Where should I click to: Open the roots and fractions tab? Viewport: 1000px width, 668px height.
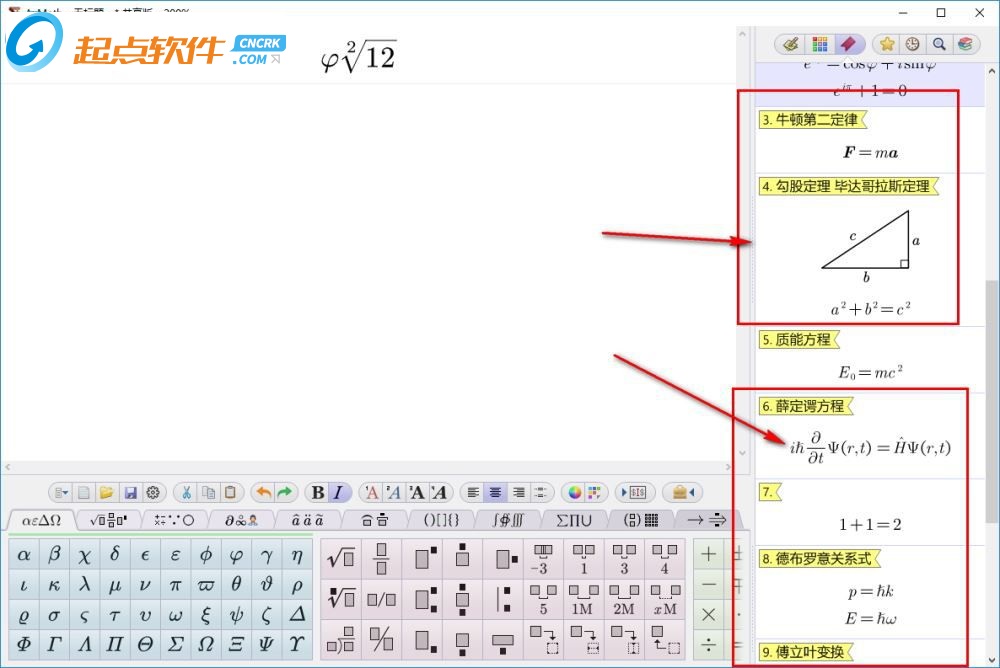[109, 521]
